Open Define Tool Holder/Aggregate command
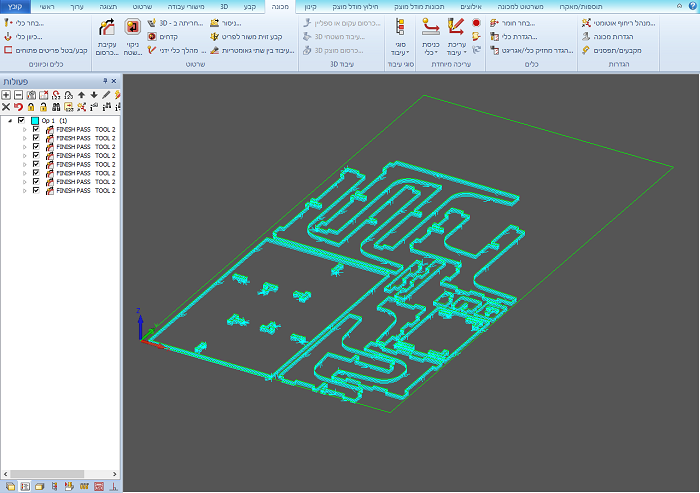This screenshot has height=493, width=700. [531, 50]
